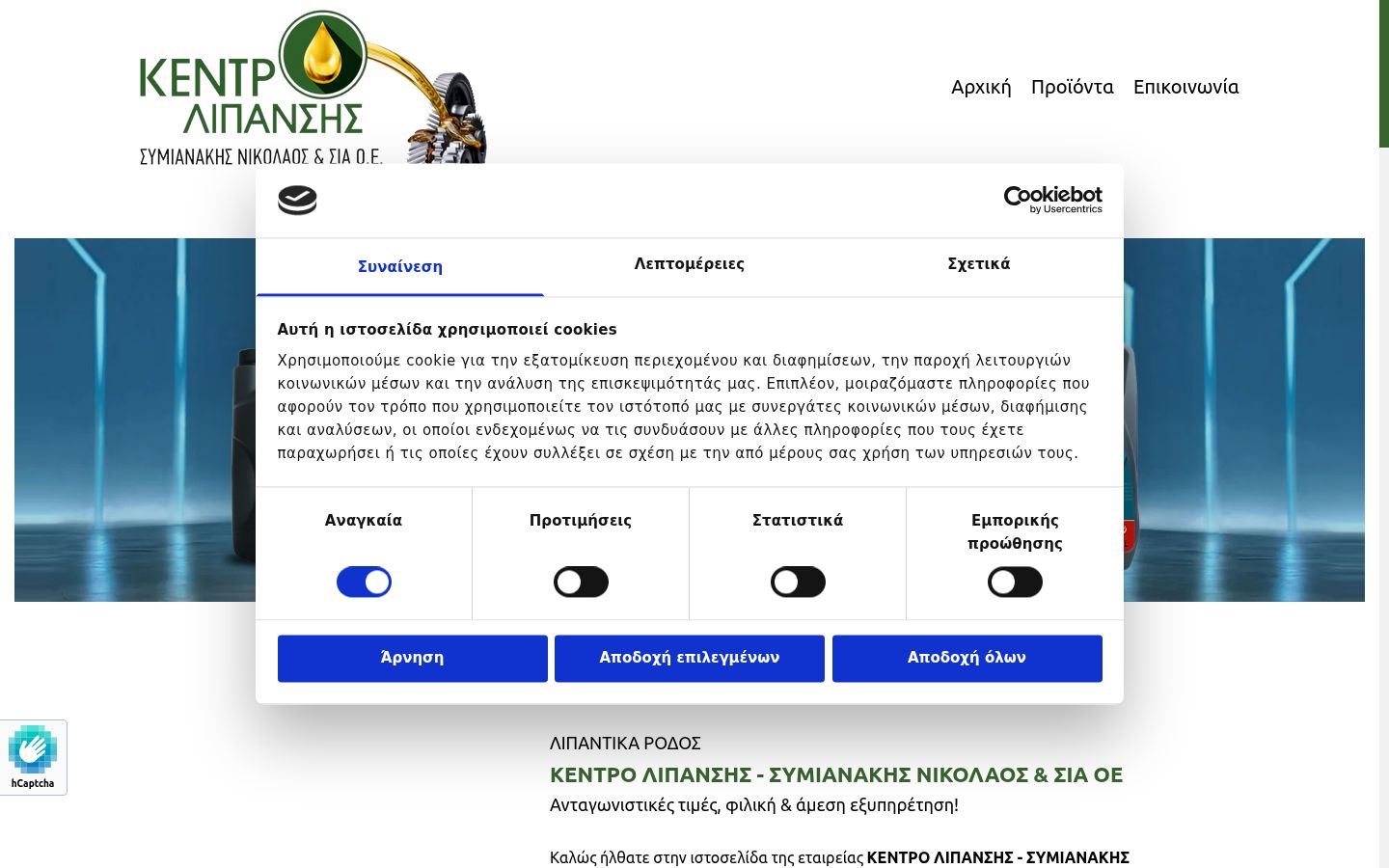Enable the Προτιμήσεις cookies switch
This screenshot has height=868, width=1389.
point(581,582)
